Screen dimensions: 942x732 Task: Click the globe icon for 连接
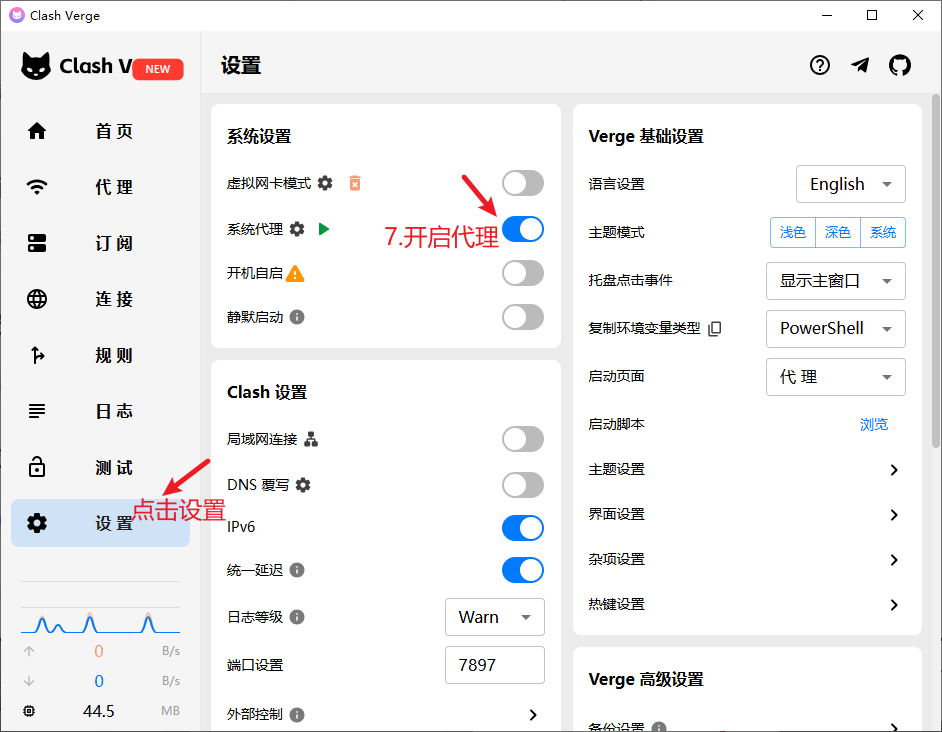(x=37, y=299)
